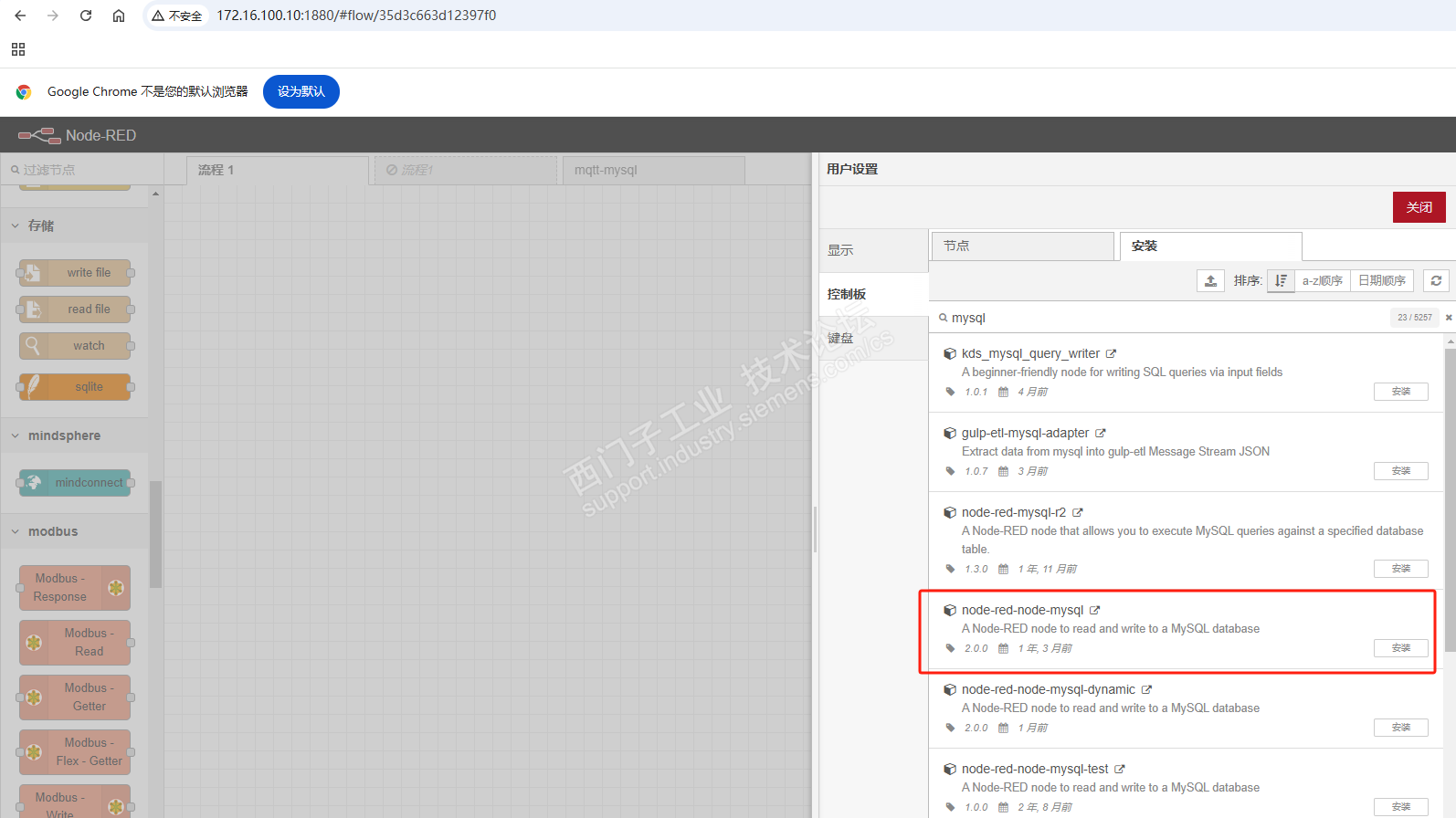Select the read file node
Image resolution: width=1456 pixels, height=818 pixels.
(x=75, y=309)
